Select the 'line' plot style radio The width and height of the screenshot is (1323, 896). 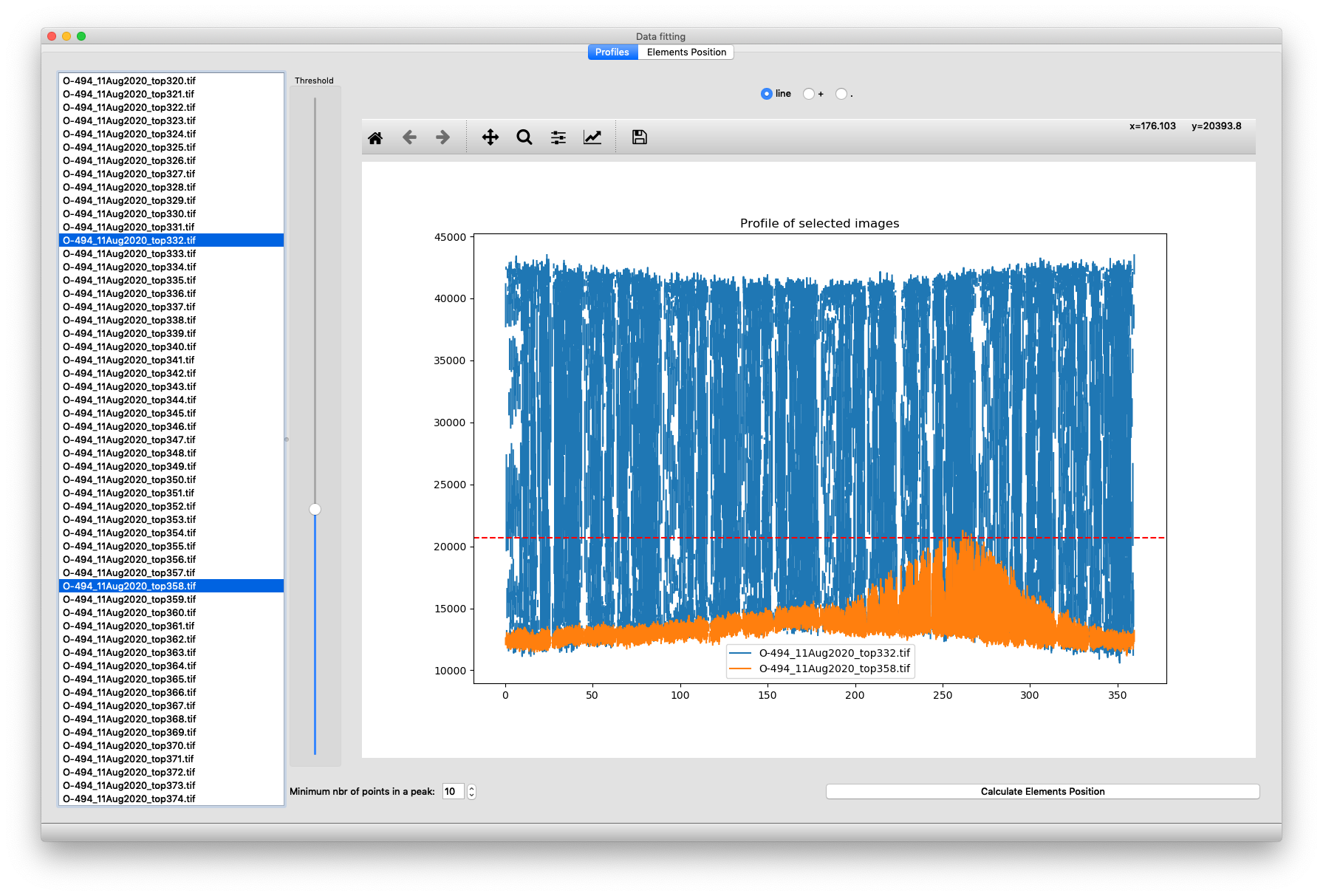click(x=767, y=94)
